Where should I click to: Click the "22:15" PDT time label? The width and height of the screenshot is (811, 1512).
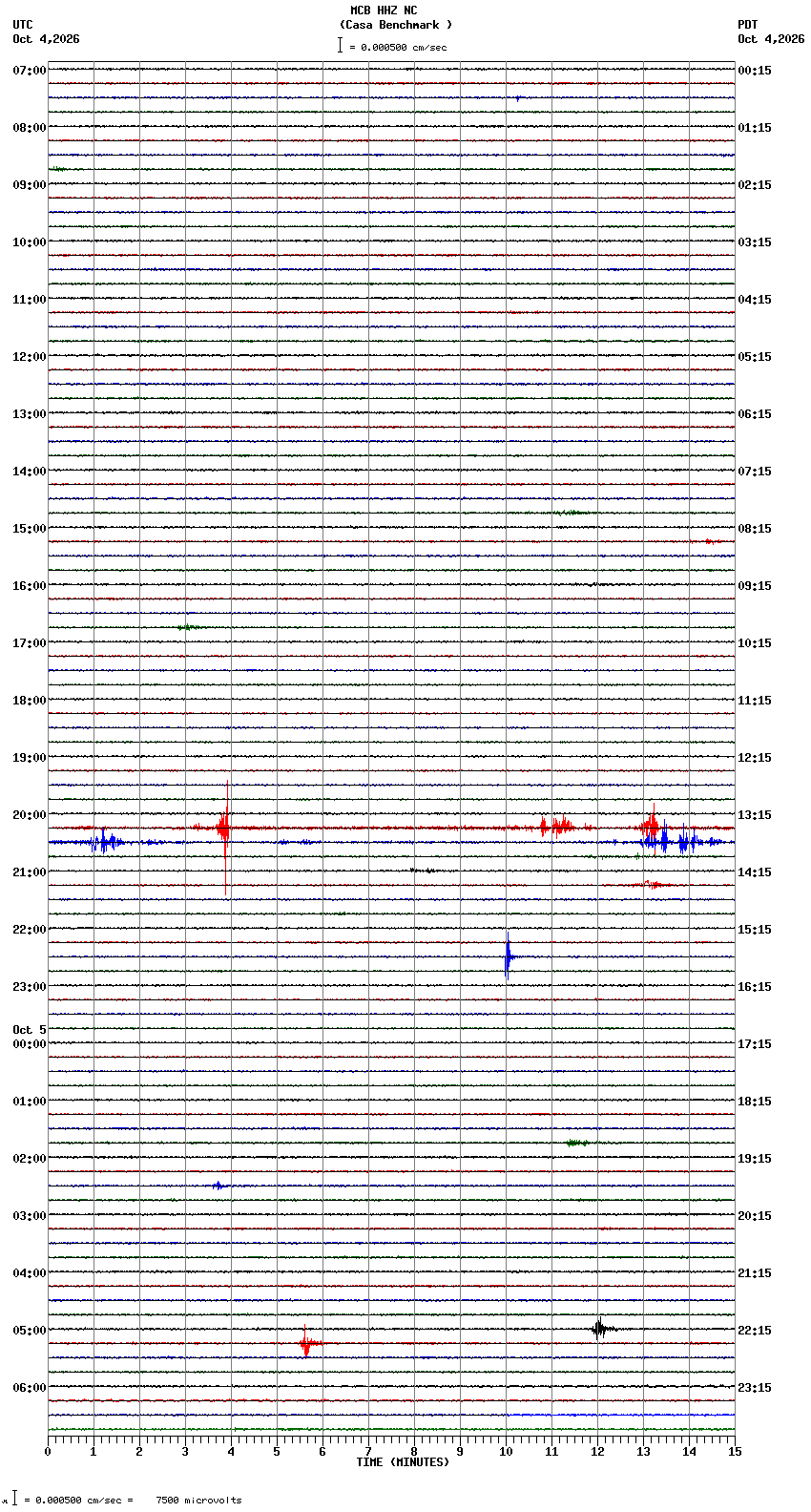coord(755,1331)
